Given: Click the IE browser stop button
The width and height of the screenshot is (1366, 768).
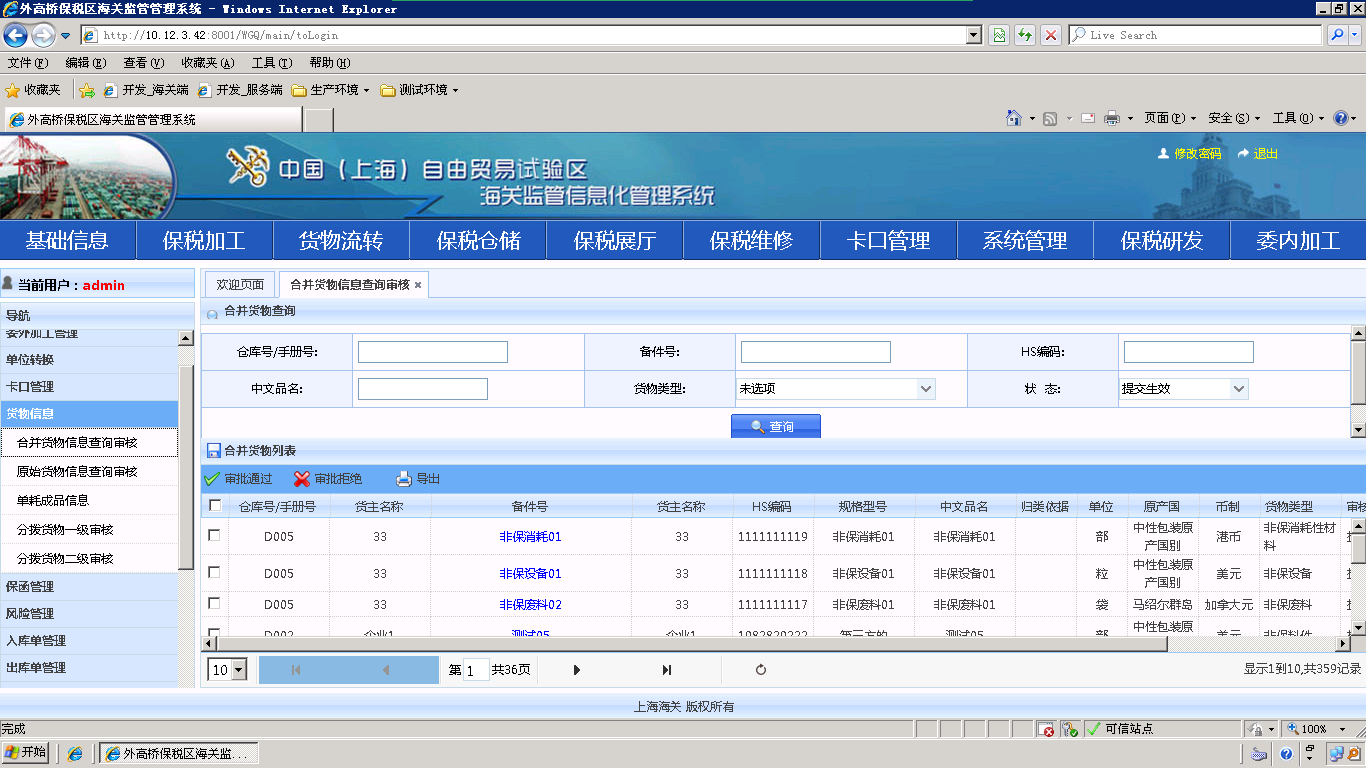Looking at the screenshot, I should coord(1051,35).
